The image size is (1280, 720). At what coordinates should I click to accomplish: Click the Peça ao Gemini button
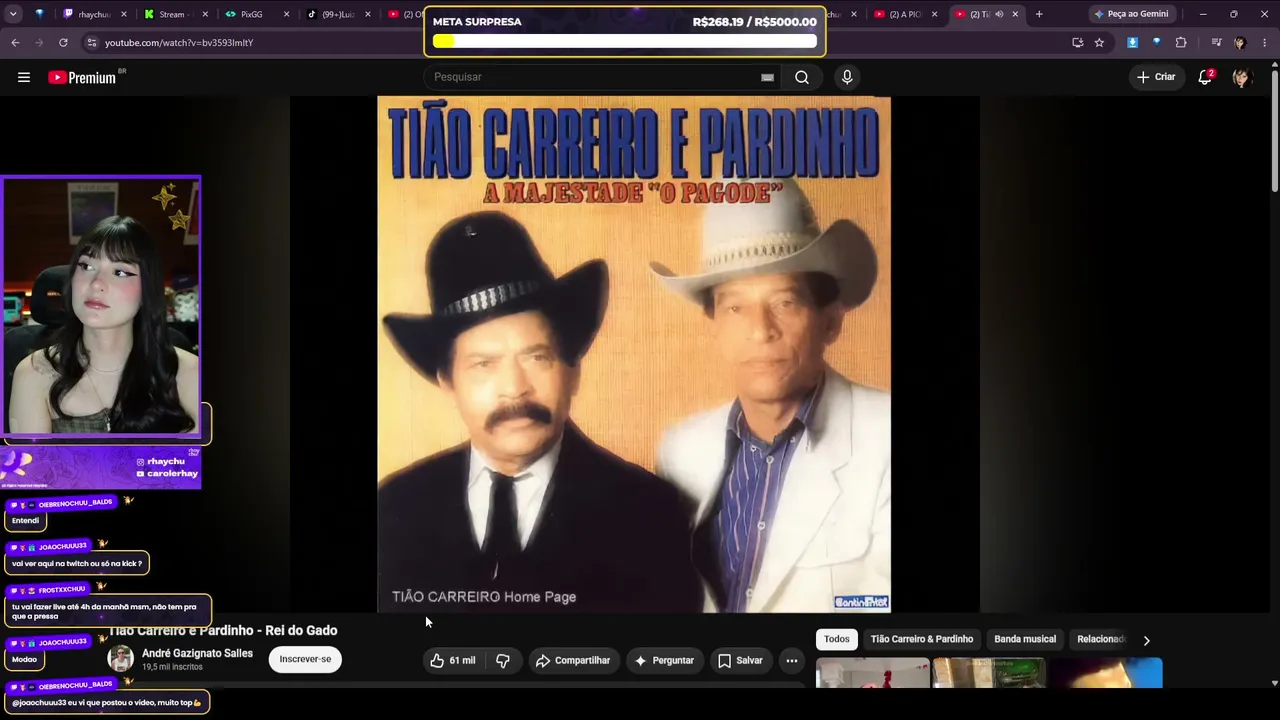pyautogui.click(x=1131, y=14)
